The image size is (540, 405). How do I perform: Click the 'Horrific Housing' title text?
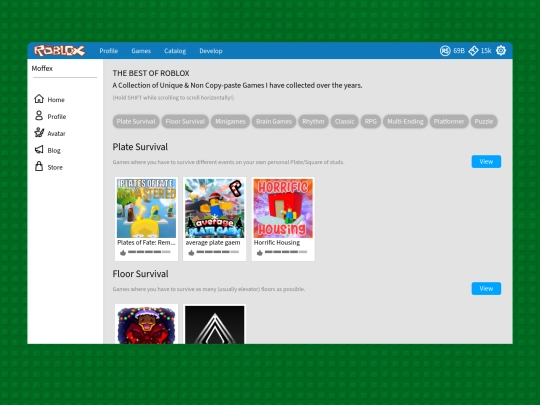pyautogui.click(x=277, y=242)
